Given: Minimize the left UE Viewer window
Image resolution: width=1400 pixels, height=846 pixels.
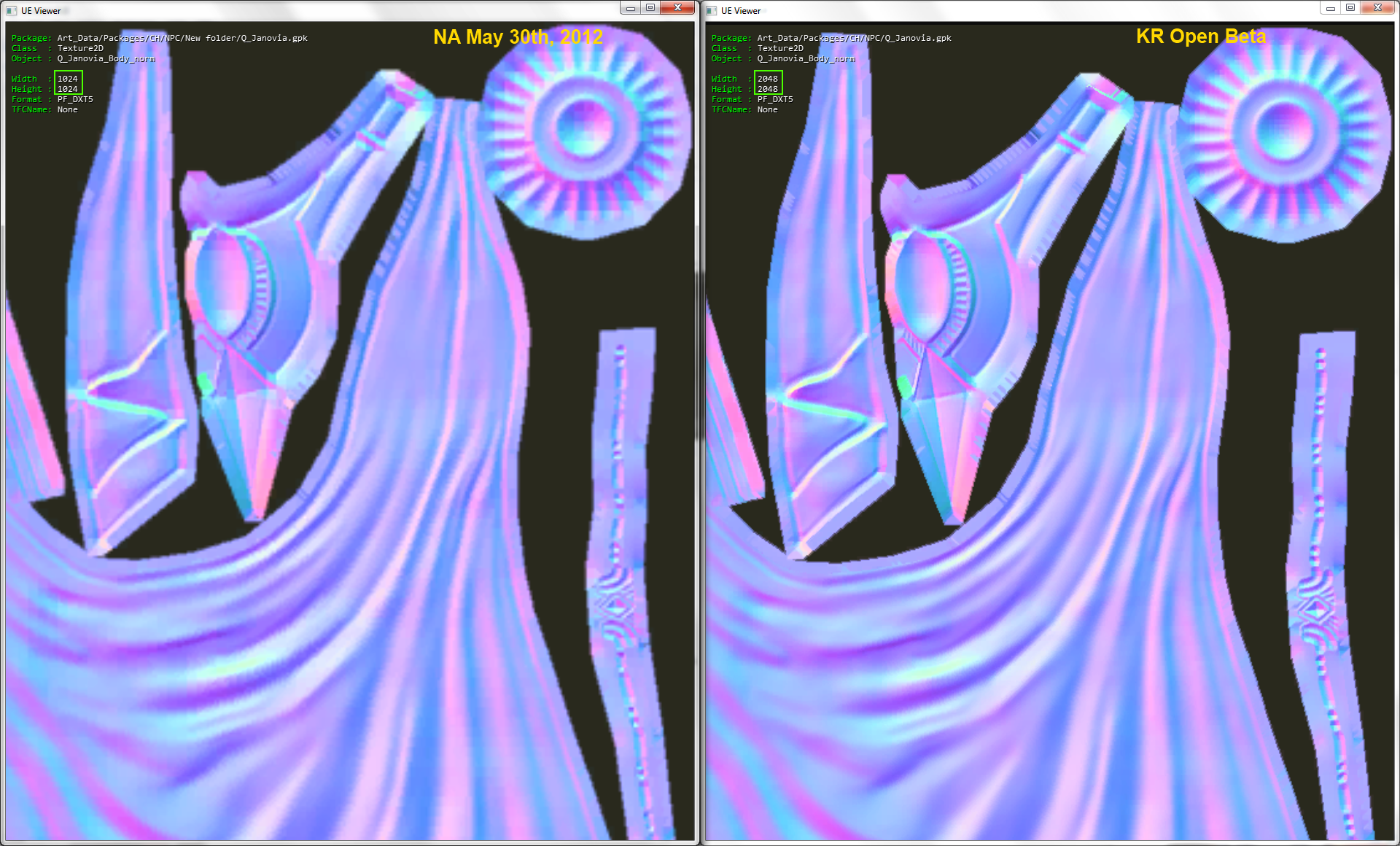Looking at the screenshot, I should coord(630,8).
